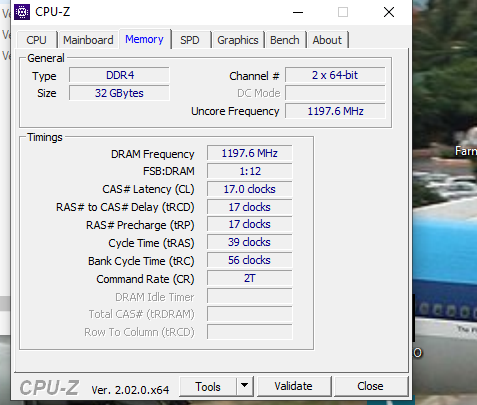Viewport: 477px width, 405px height.
Task: Click the Uncore Frequency 1197.6 MHz value
Action: 335,111
